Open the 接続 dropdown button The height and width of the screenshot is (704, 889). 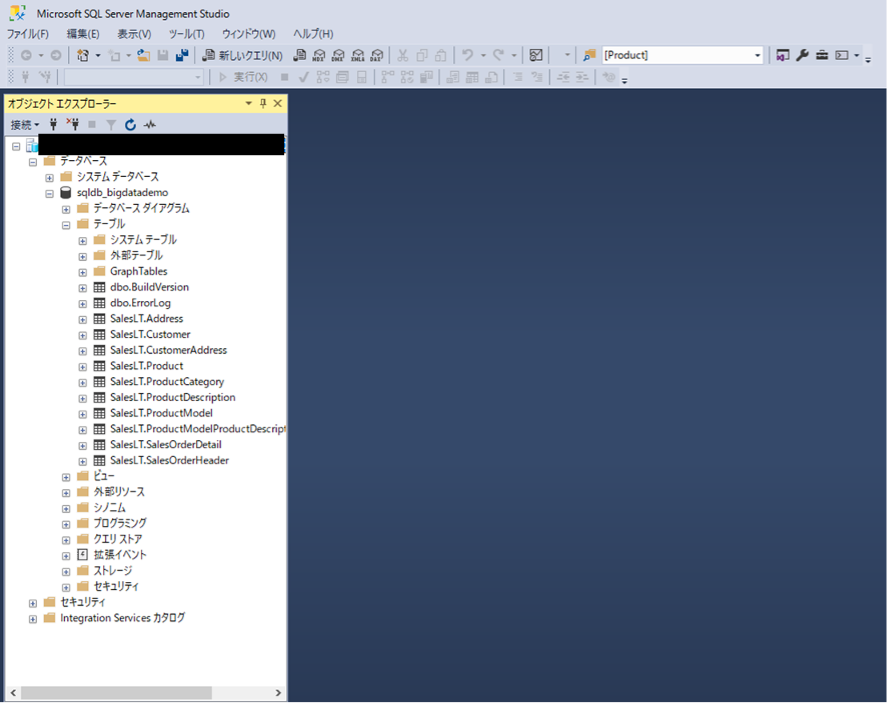25,125
